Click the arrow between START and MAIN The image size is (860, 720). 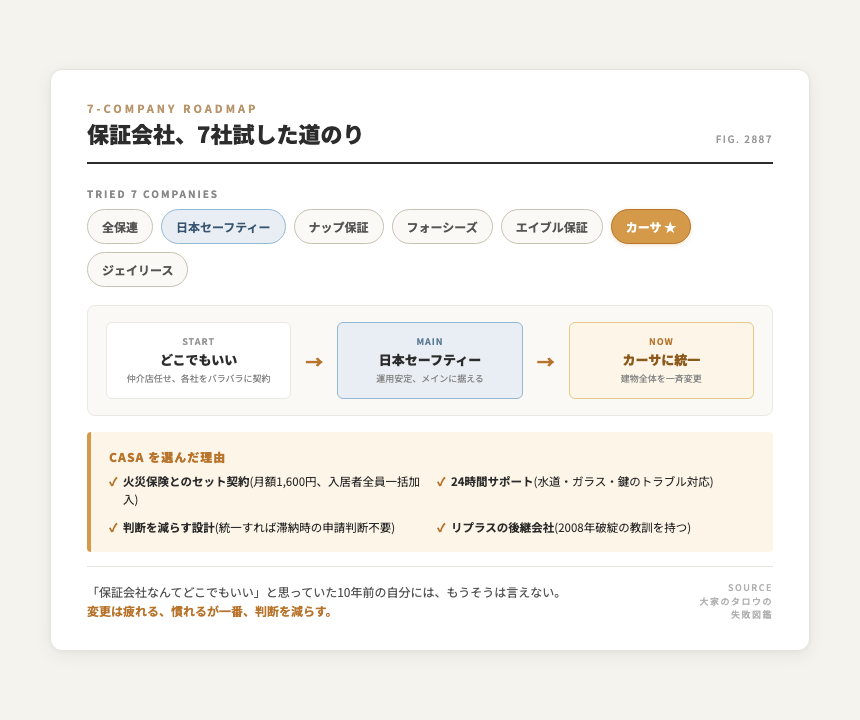click(x=314, y=361)
